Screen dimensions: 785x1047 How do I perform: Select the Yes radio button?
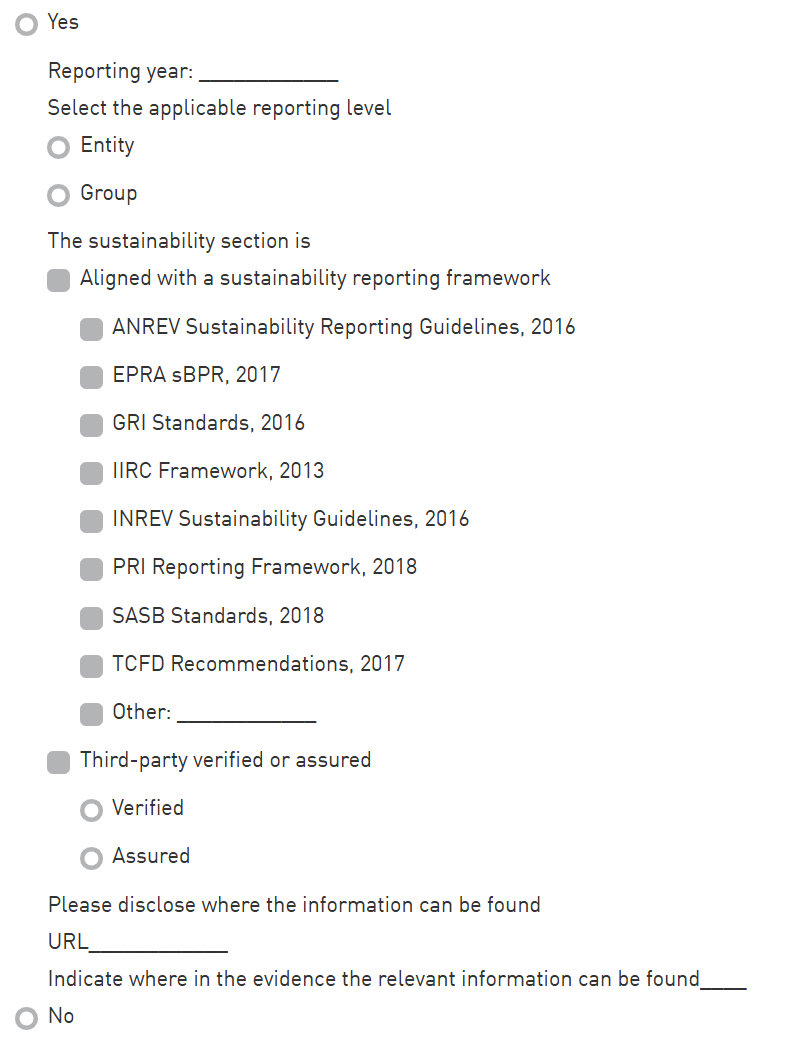(27, 24)
